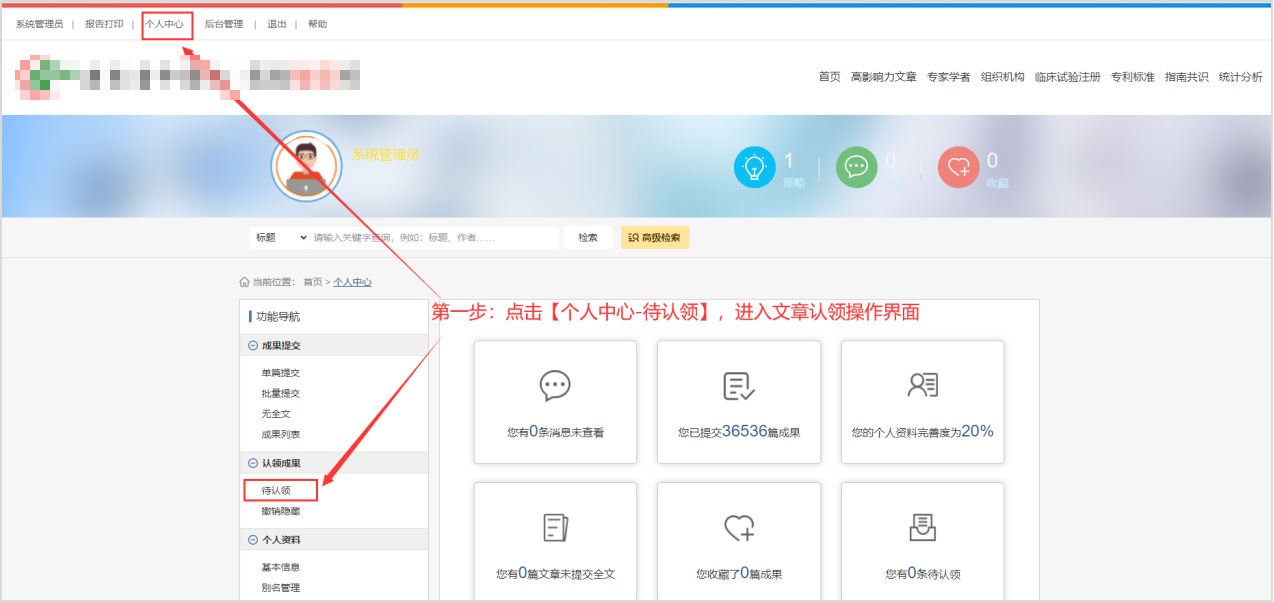Viewport: 1274px width, 602px height.
Task: Click the 高级检索 advanced search button
Action: click(x=655, y=238)
